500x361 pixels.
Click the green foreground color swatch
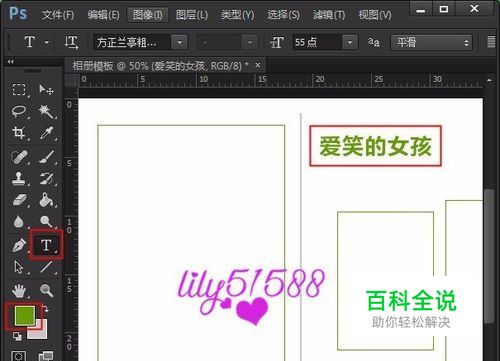click(25, 315)
